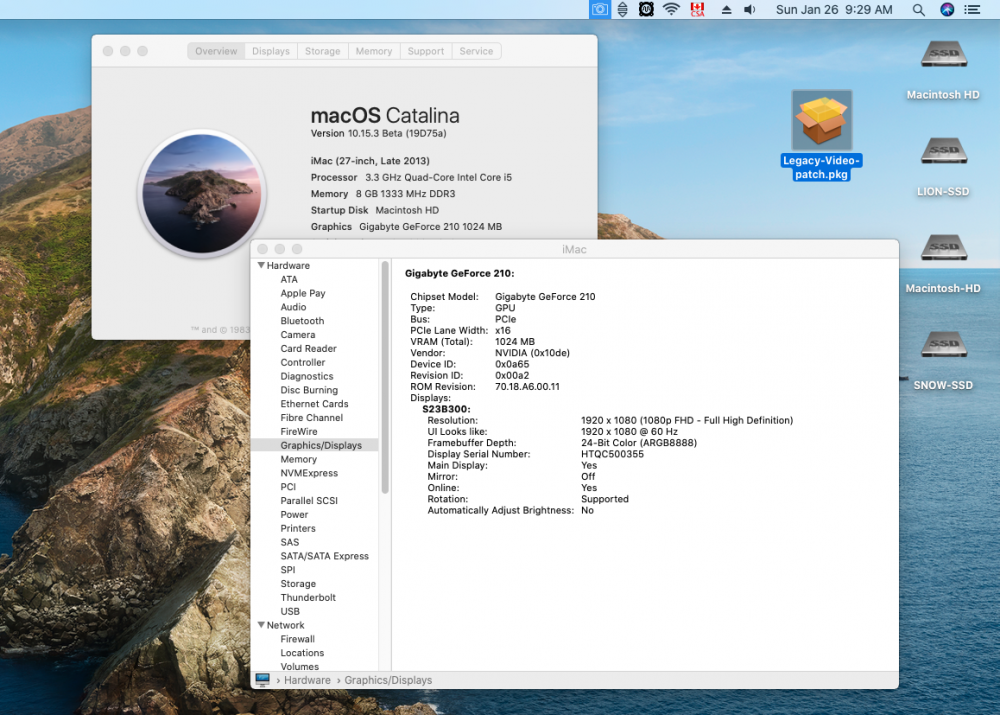
Task: Click the Canadian flag input source icon
Action: click(697, 10)
